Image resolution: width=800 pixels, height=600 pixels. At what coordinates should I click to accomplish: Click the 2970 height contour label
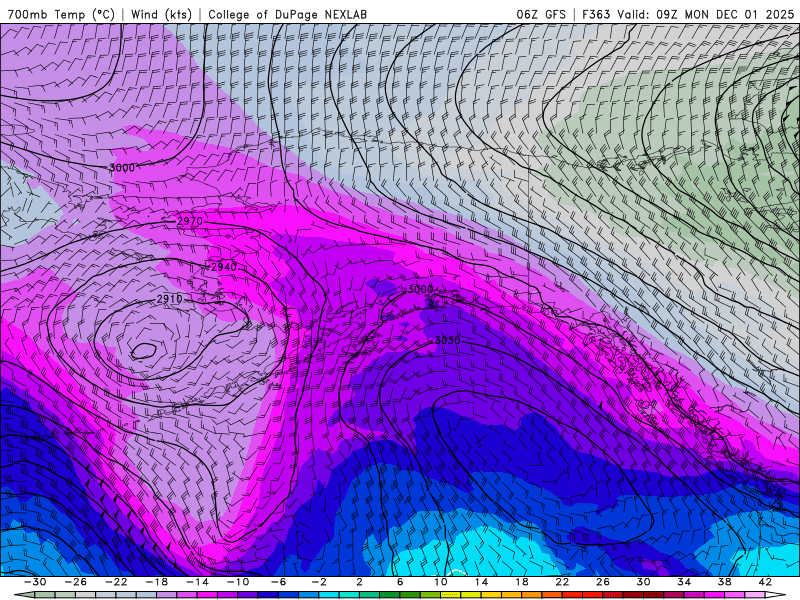(x=190, y=221)
